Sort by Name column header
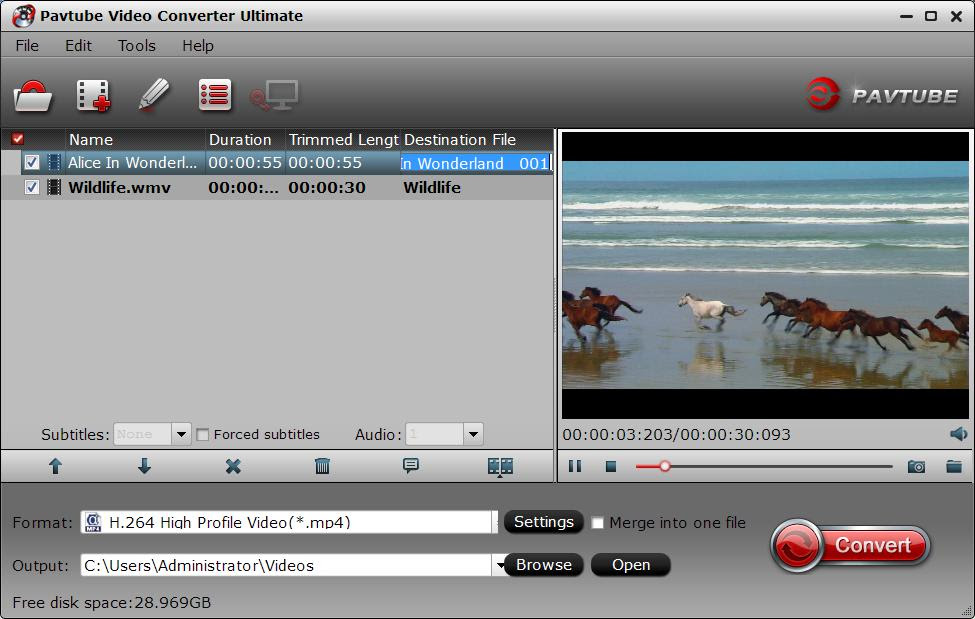The height and width of the screenshot is (619, 975). click(135, 139)
